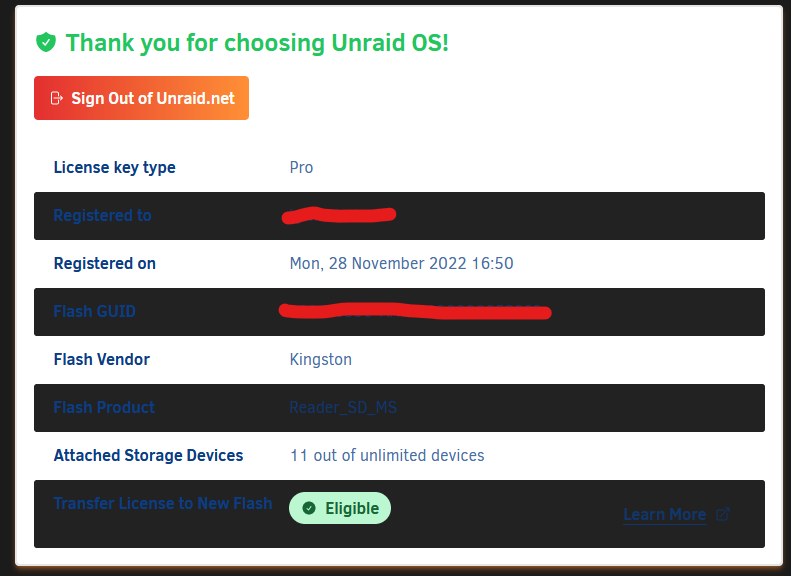Click the Flash GUID label
791x576 pixels.
[94, 311]
